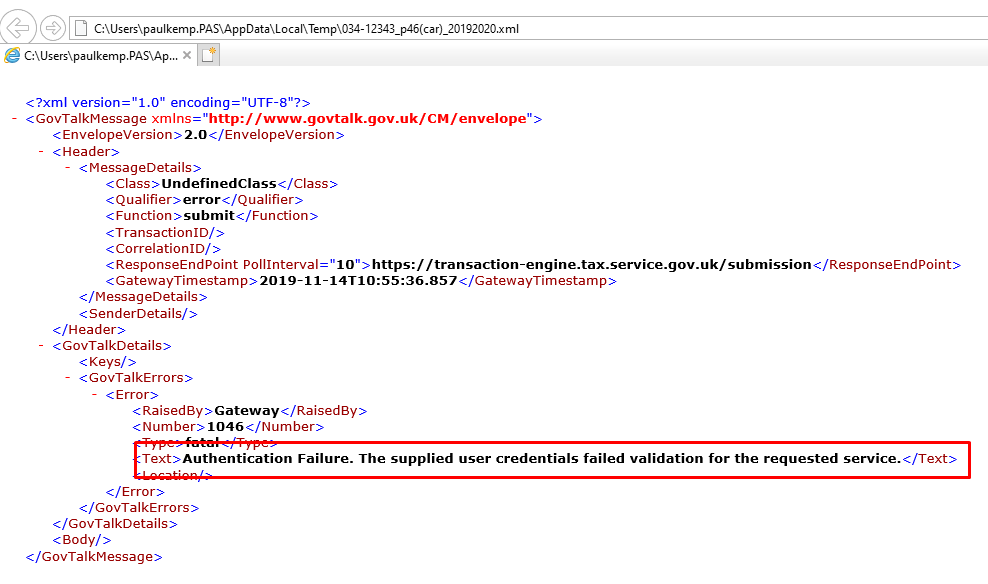Image resolution: width=988 pixels, height=584 pixels.
Task: Click the Back navigation arrow
Action: tap(18, 27)
